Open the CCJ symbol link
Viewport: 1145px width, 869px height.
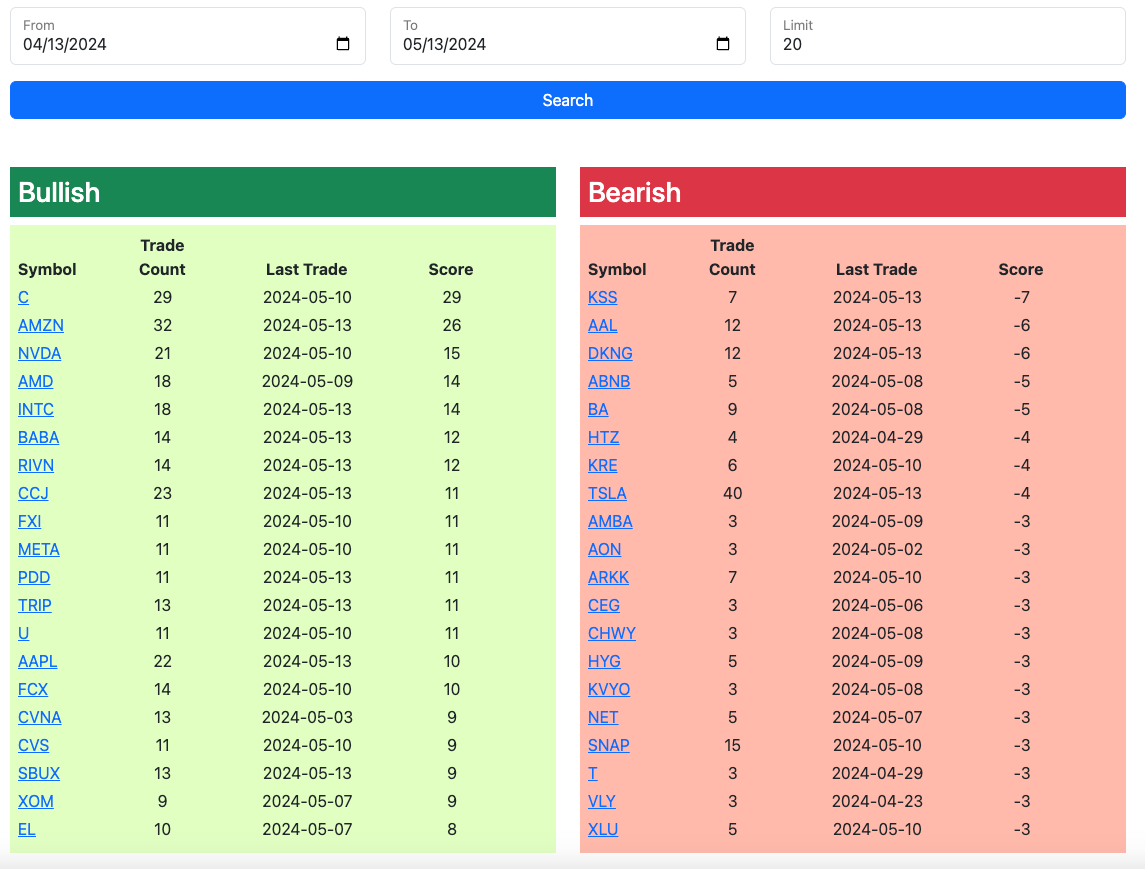(34, 494)
